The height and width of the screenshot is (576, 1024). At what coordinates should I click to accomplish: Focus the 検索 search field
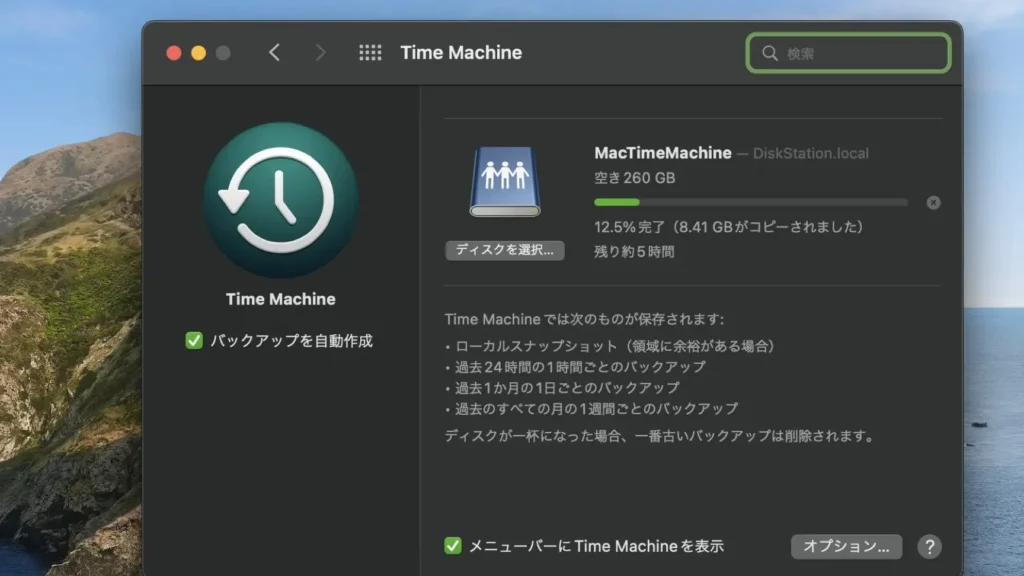(848, 53)
